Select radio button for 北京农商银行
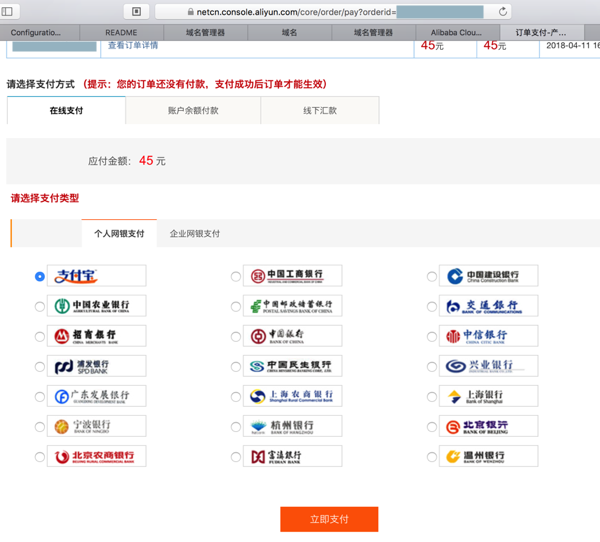The height and width of the screenshot is (542, 600). coord(39,457)
